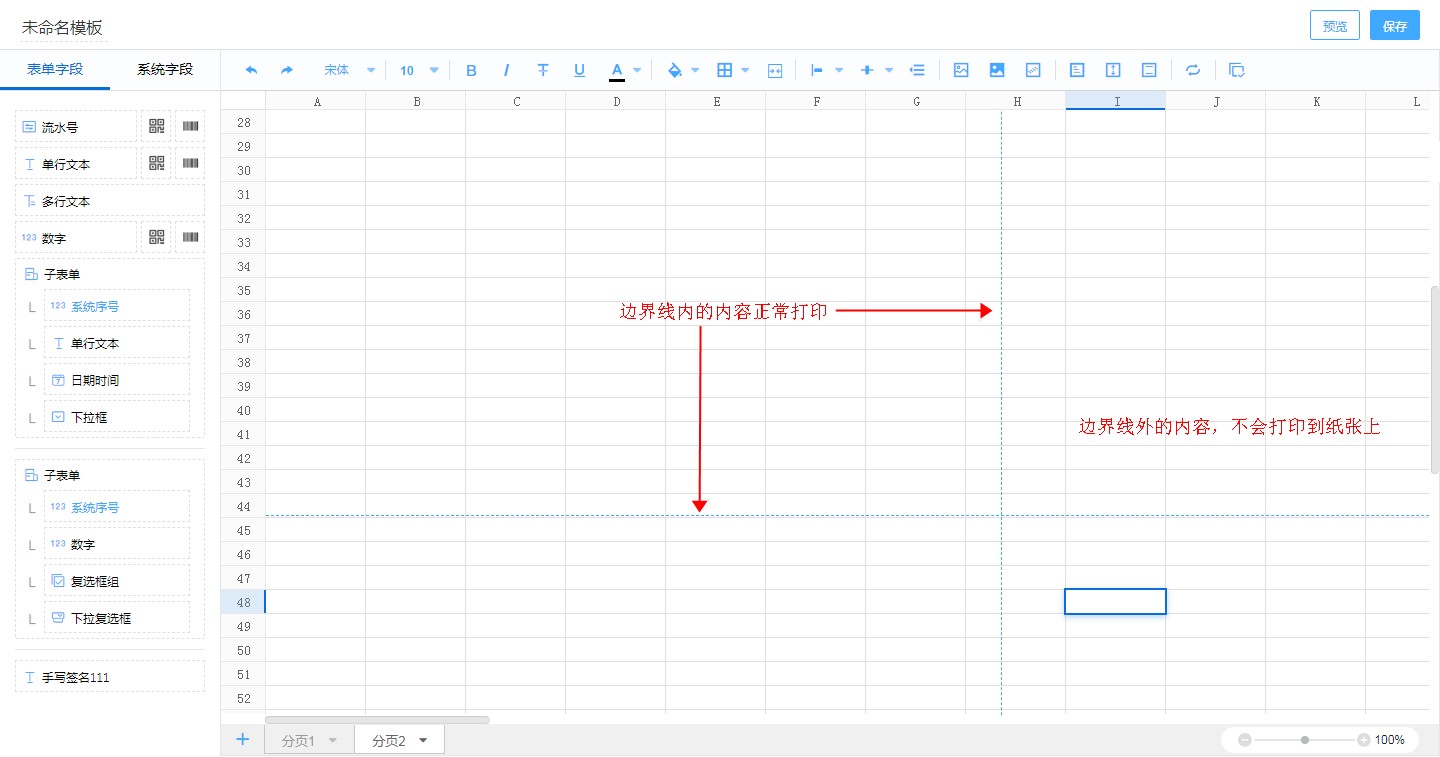1440x757 pixels.
Task: Expand the border style dropdown
Action: pos(743,70)
